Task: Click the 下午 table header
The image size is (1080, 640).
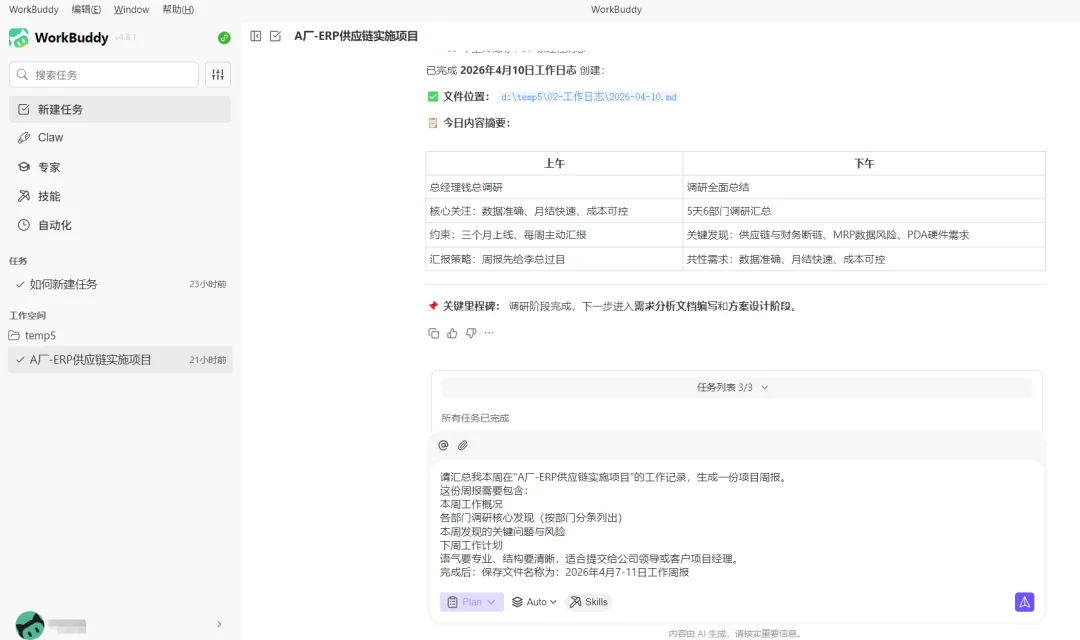Action: click(864, 163)
